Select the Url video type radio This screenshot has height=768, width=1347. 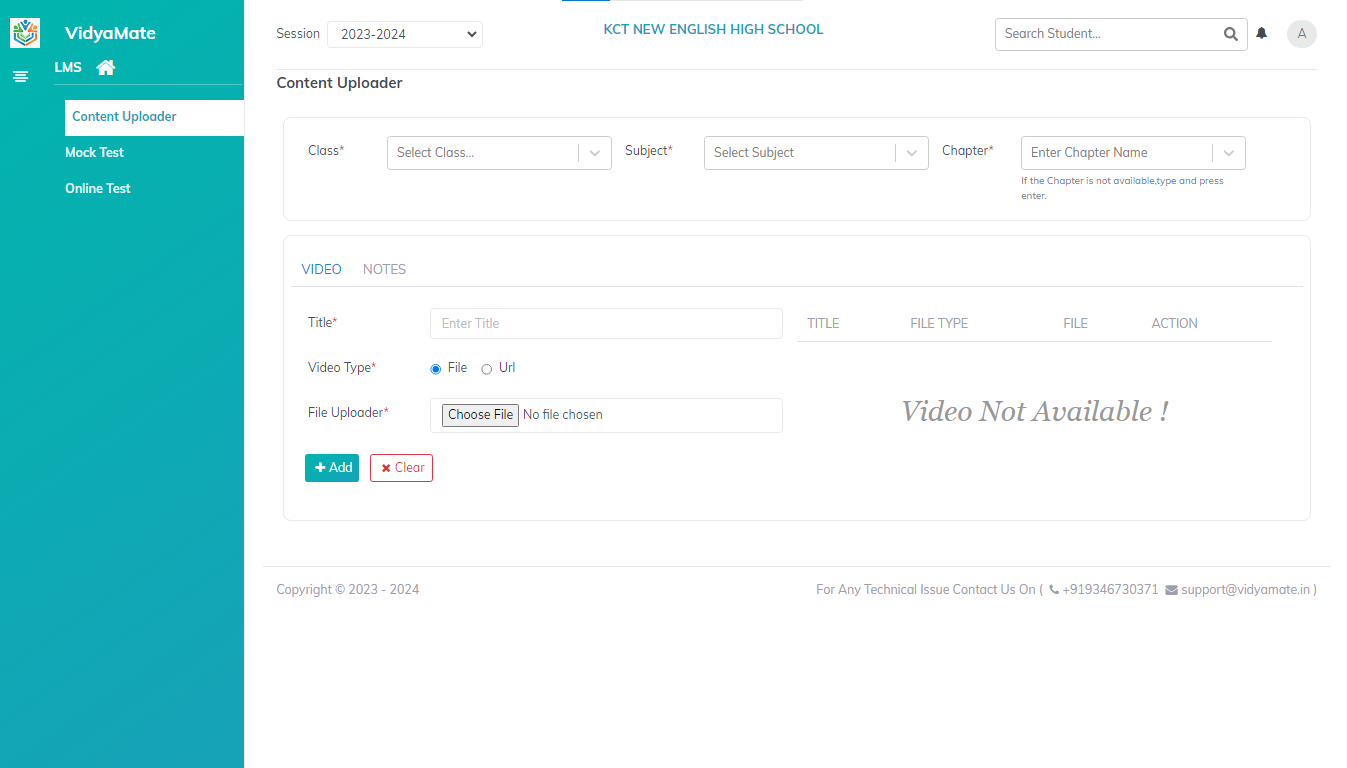pyautogui.click(x=487, y=369)
